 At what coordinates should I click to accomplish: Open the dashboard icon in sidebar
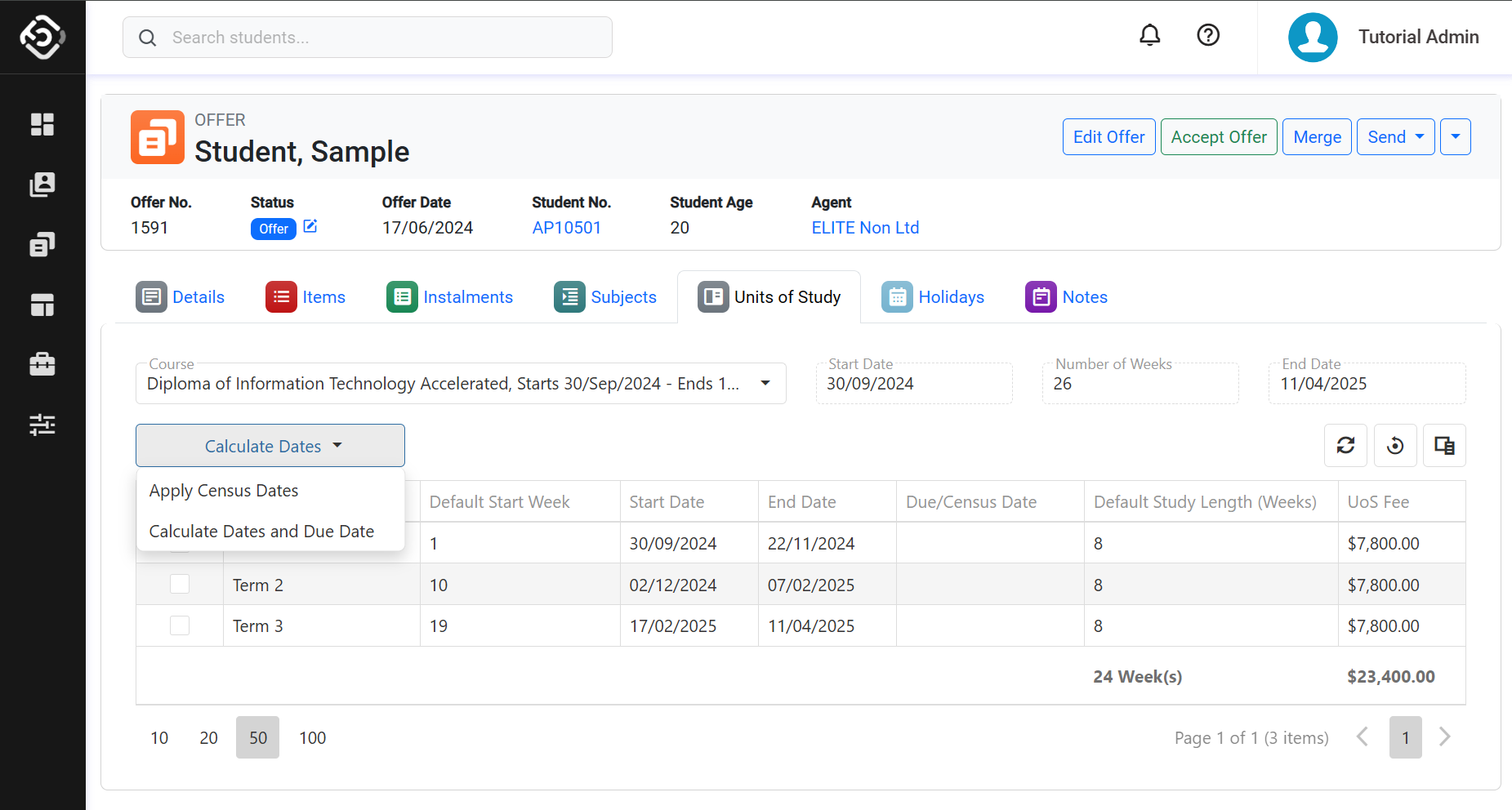42,124
